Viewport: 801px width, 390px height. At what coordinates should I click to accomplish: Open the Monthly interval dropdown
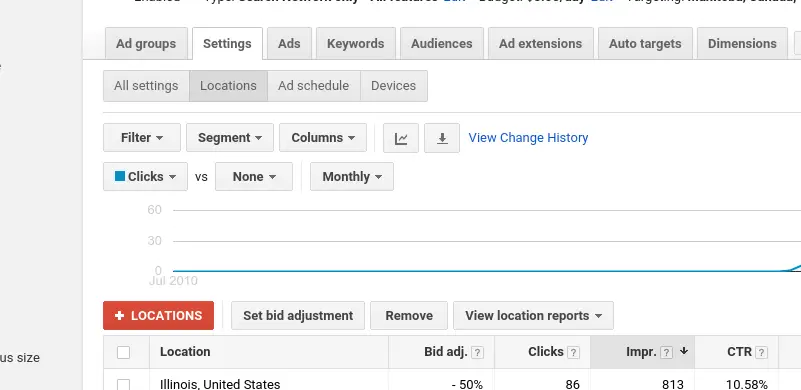[352, 177]
